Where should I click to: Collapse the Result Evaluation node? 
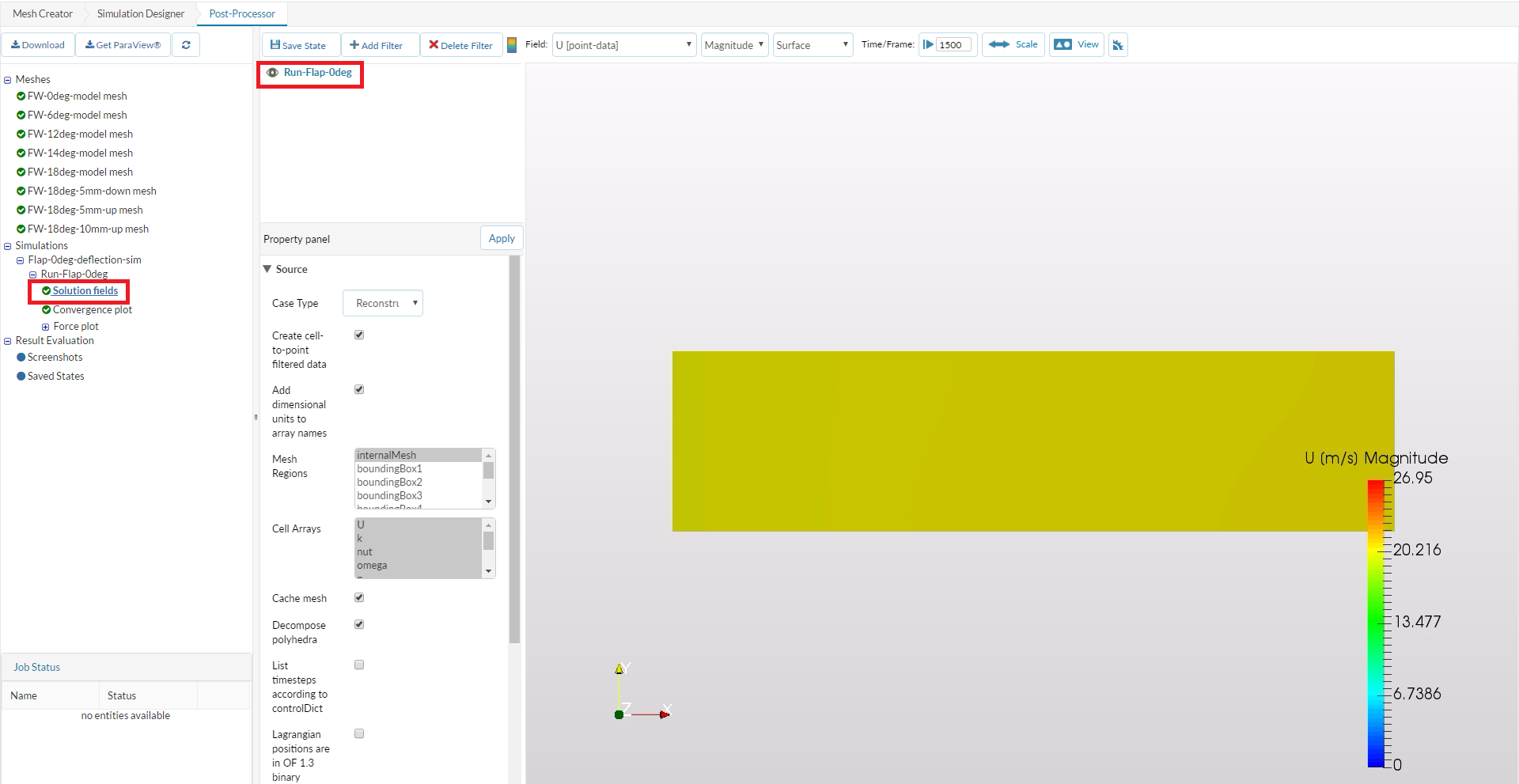tap(8, 341)
